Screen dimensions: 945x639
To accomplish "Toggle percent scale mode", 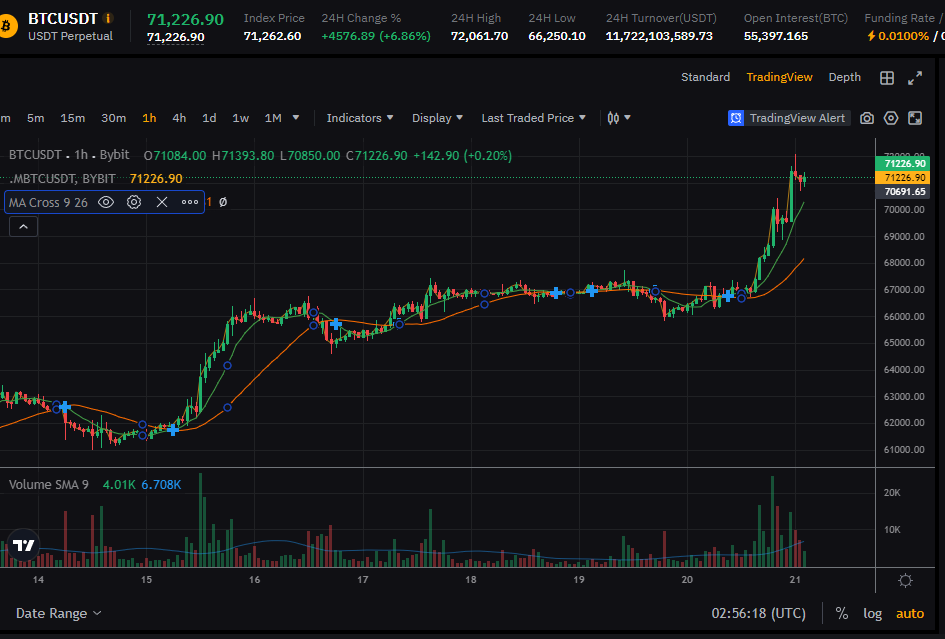I will coord(842,614).
